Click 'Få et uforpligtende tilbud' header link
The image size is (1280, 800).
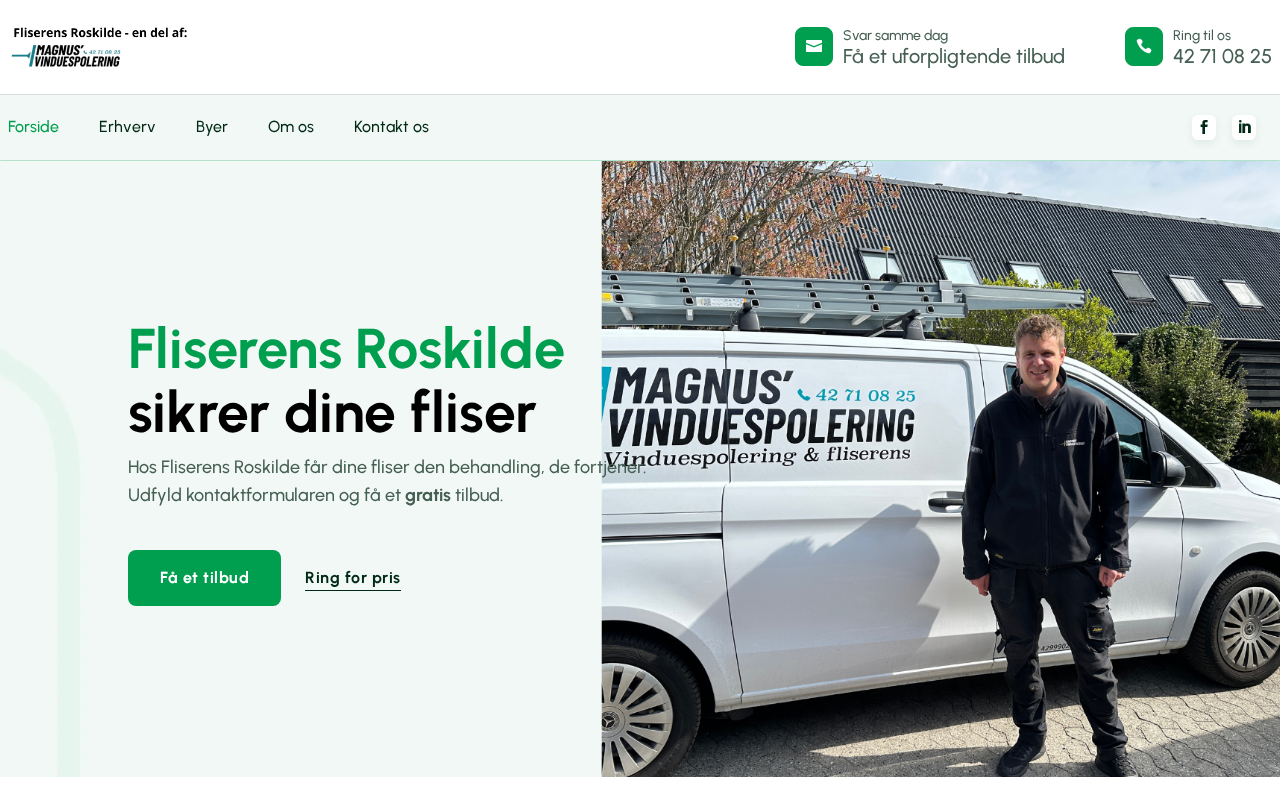(x=954, y=56)
